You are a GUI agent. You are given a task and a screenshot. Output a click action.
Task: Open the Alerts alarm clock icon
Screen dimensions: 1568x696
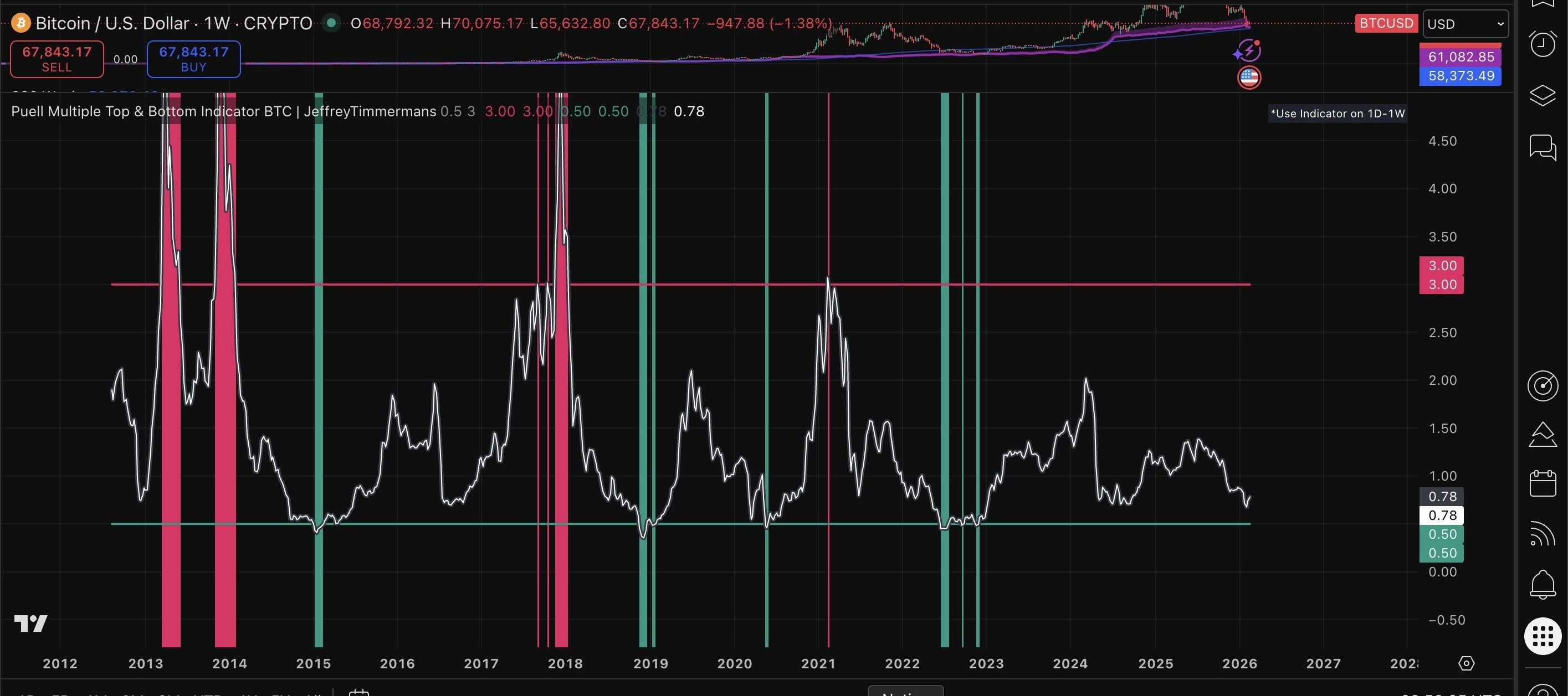1543,44
